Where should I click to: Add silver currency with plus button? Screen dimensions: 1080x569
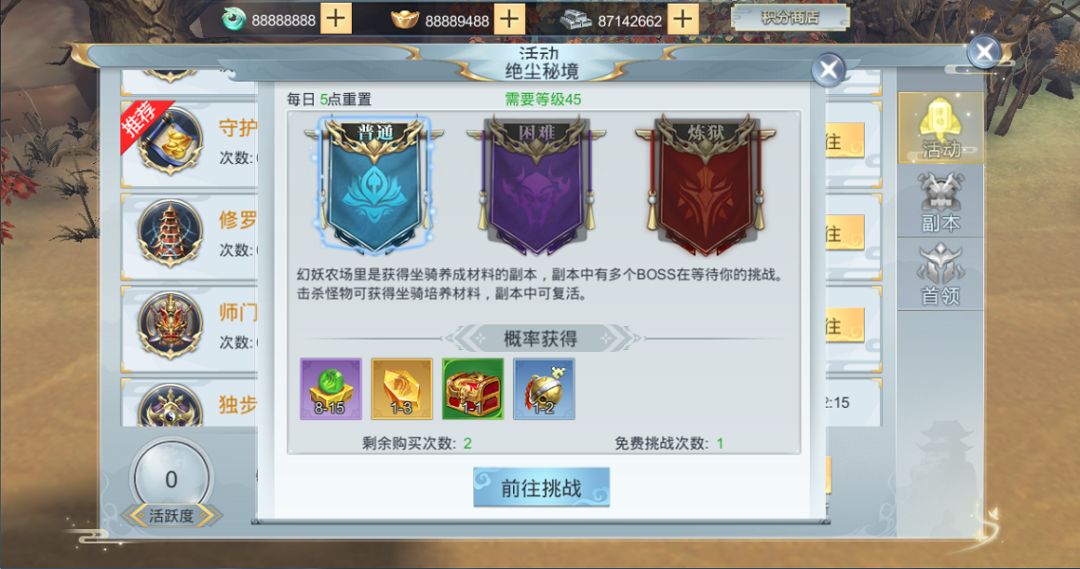pos(683,19)
